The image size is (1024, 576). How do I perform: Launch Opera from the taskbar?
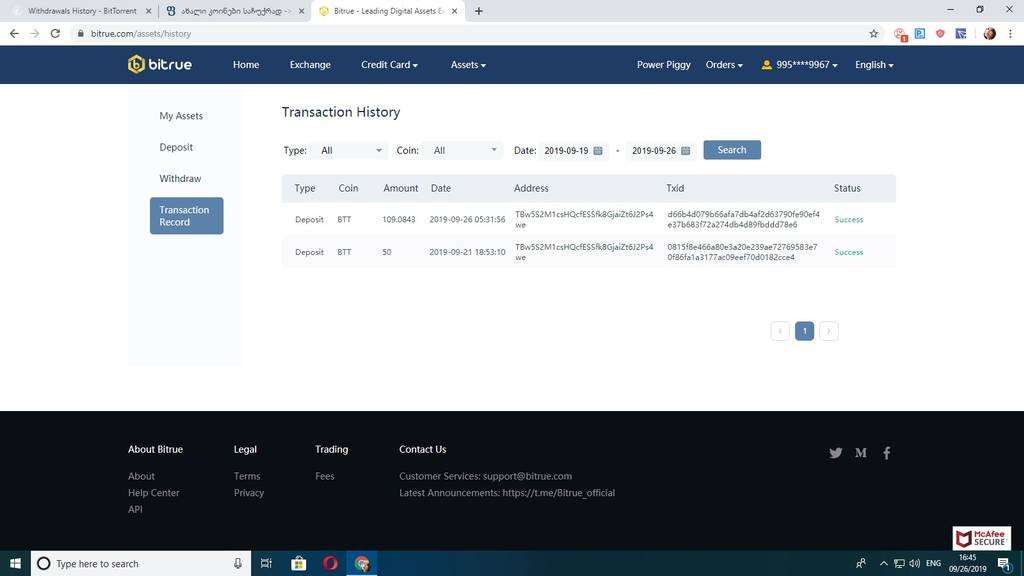pos(330,563)
